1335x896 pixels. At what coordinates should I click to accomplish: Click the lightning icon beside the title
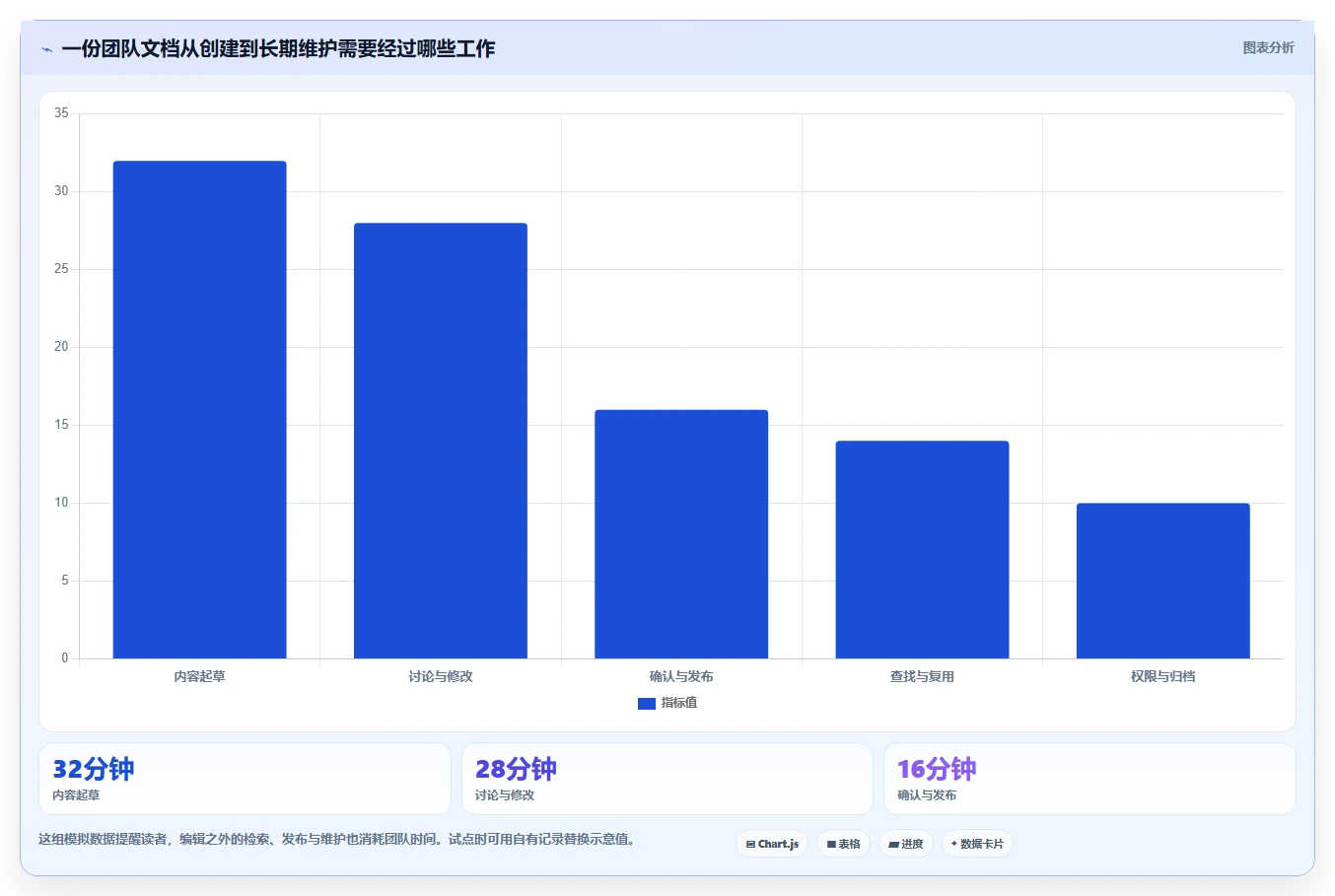click(x=46, y=49)
